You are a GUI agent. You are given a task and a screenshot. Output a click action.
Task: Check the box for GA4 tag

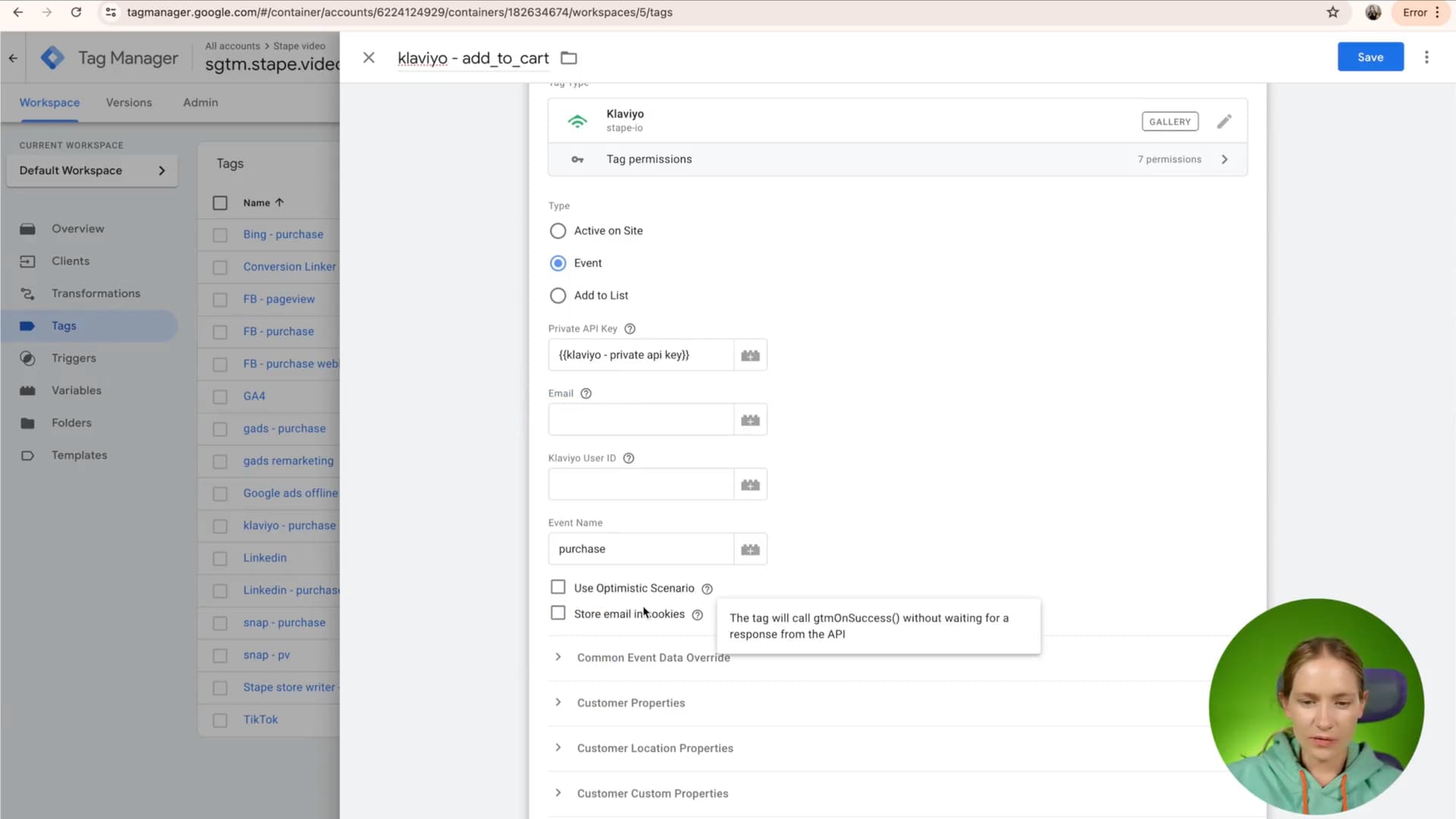coord(220,397)
